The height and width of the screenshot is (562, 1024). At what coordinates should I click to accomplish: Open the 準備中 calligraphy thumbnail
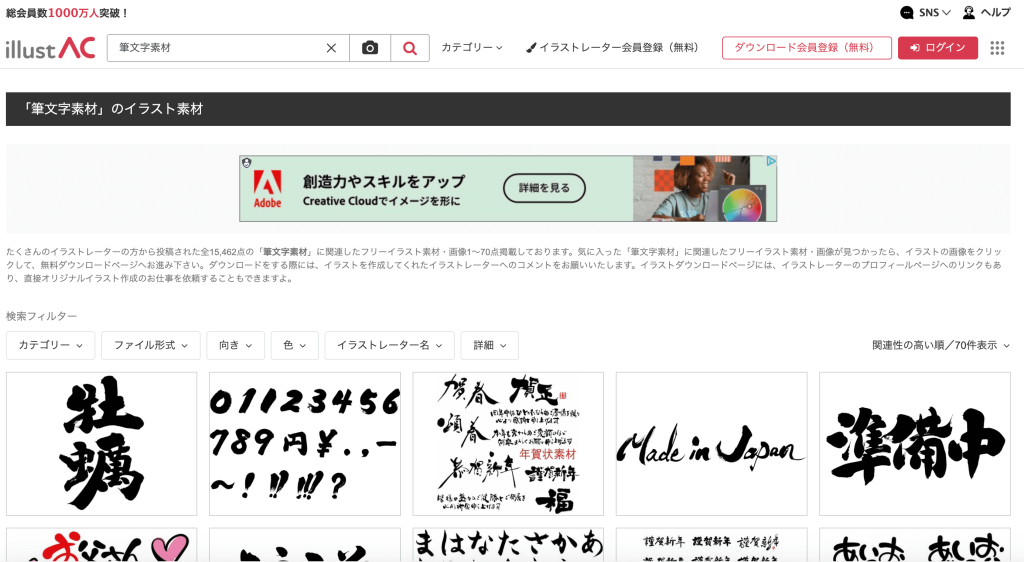[915, 444]
